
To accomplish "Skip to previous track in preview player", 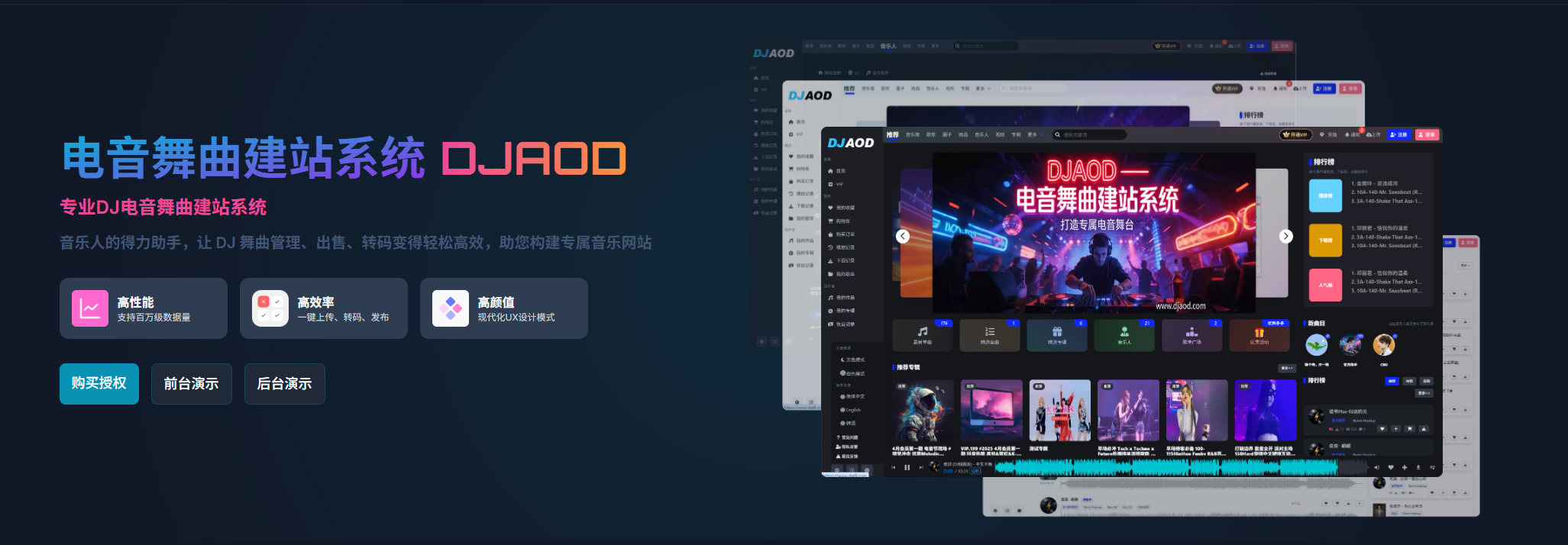I will click(893, 467).
